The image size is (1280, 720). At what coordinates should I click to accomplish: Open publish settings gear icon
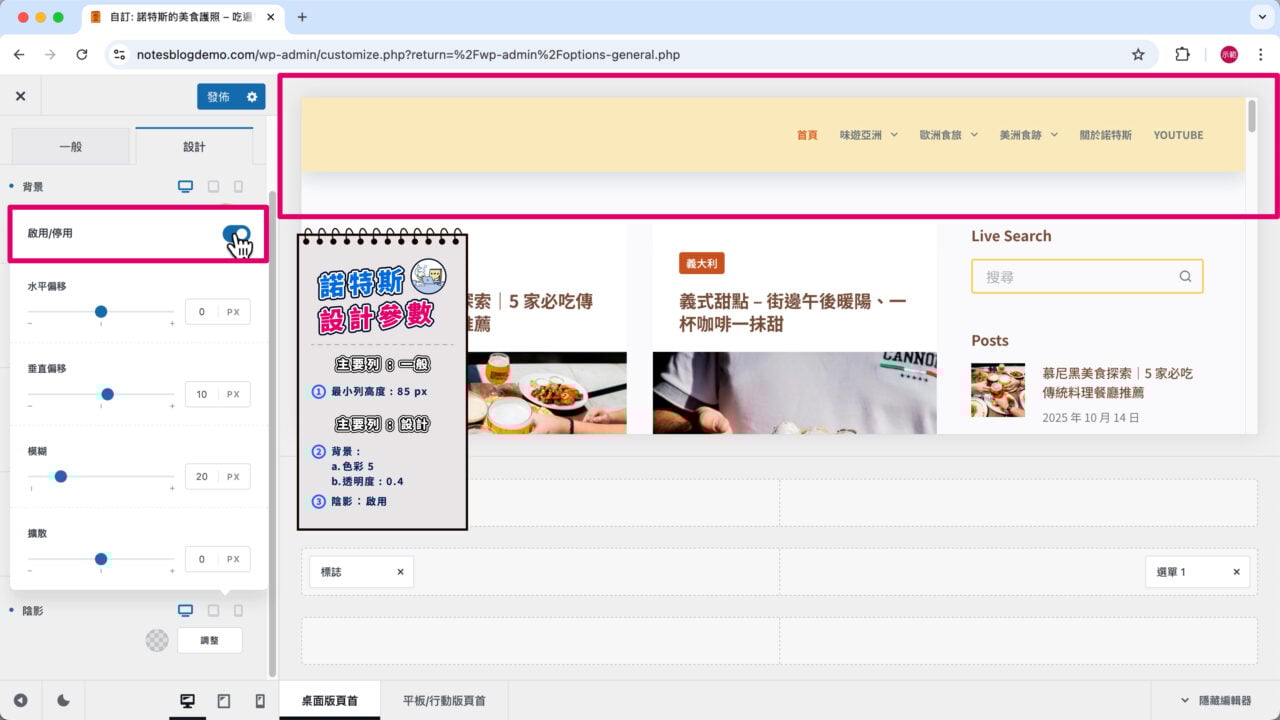(252, 97)
